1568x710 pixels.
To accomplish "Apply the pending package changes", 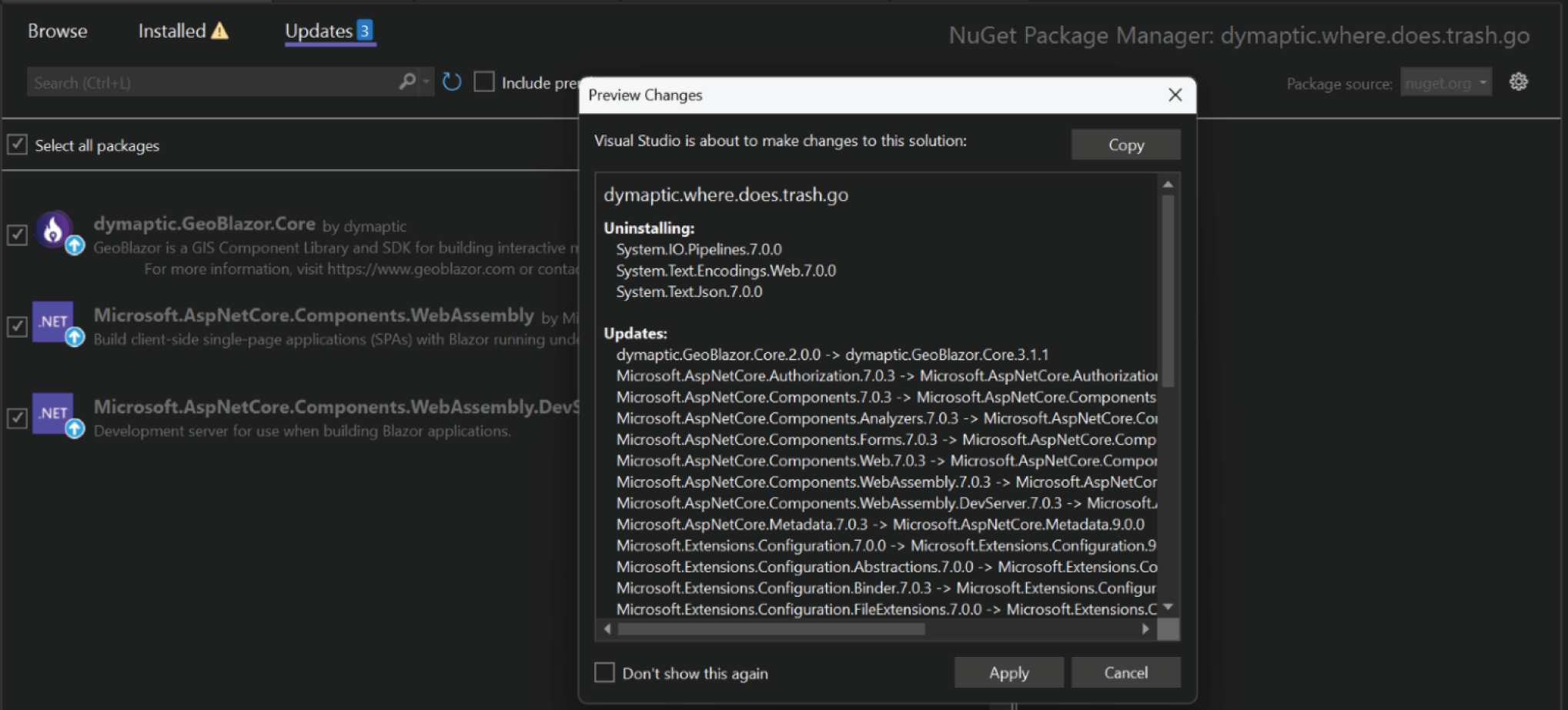I will coord(1008,672).
